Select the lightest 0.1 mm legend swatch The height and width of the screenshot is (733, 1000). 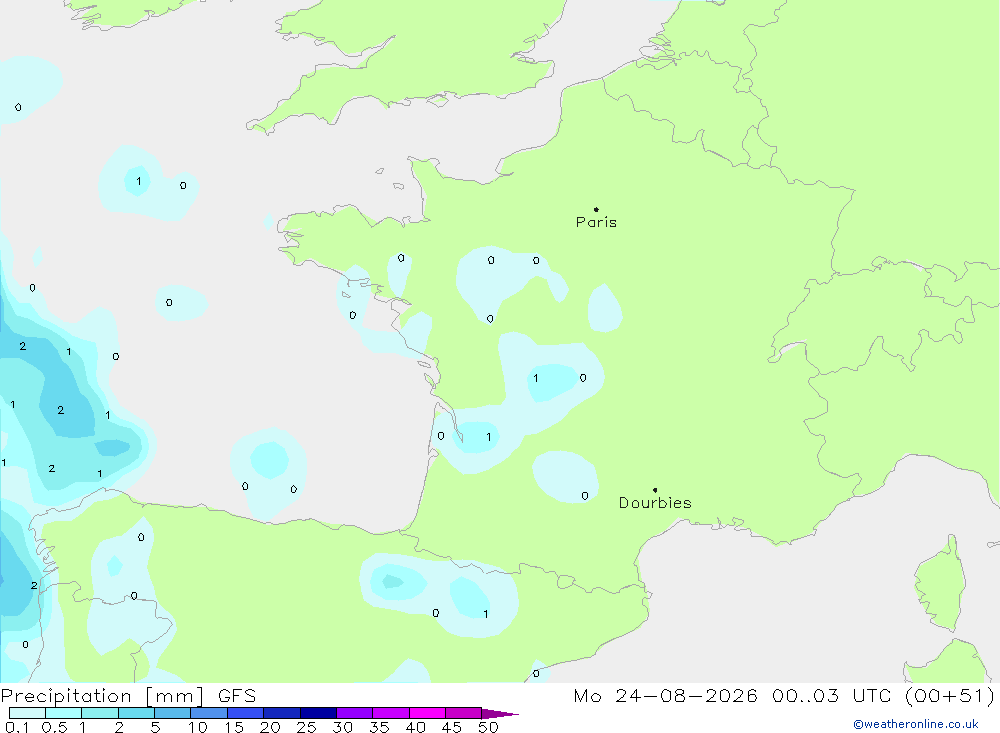[x=27, y=713]
